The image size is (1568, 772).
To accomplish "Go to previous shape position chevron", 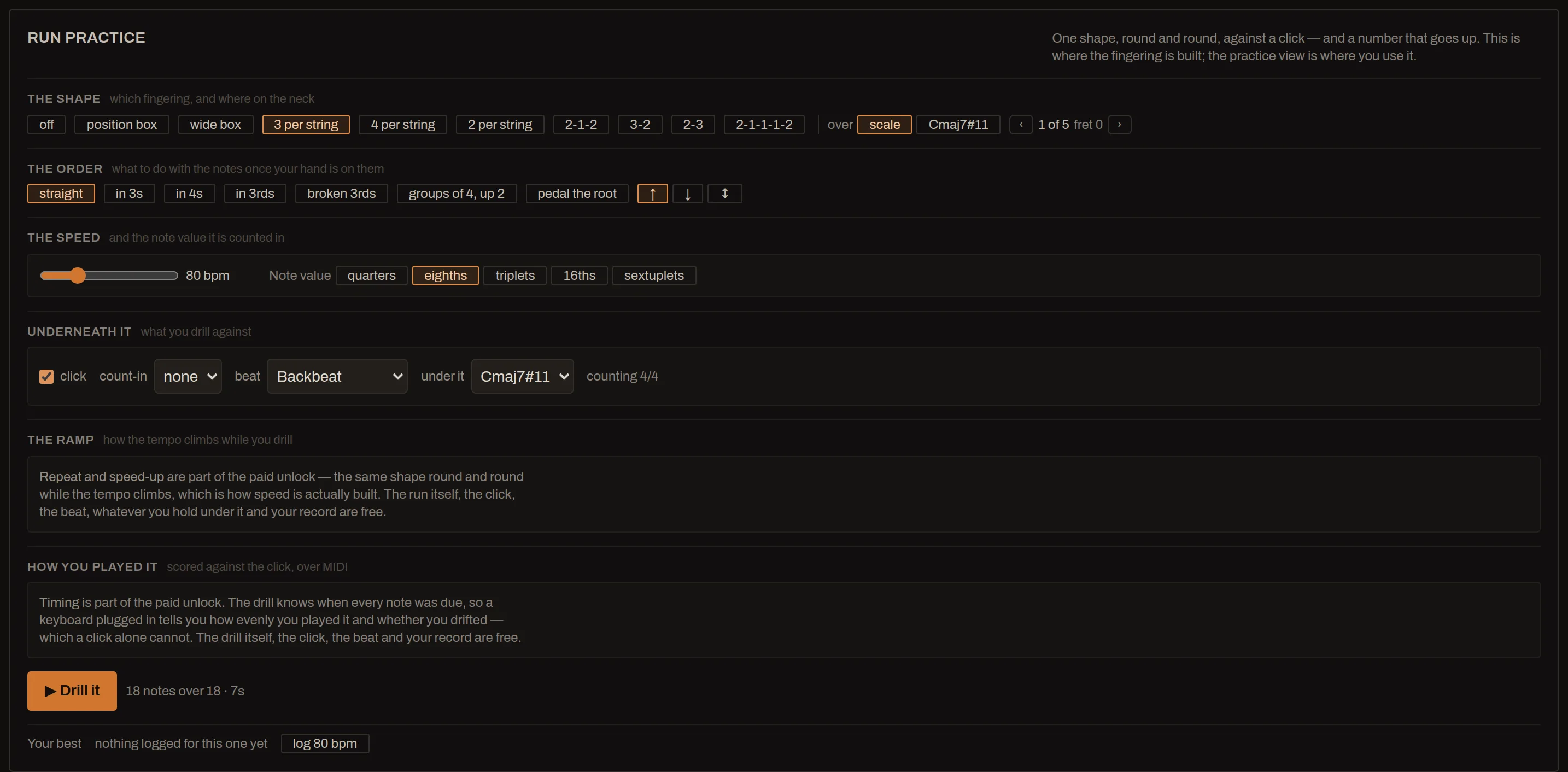I will [x=1021, y=124].
